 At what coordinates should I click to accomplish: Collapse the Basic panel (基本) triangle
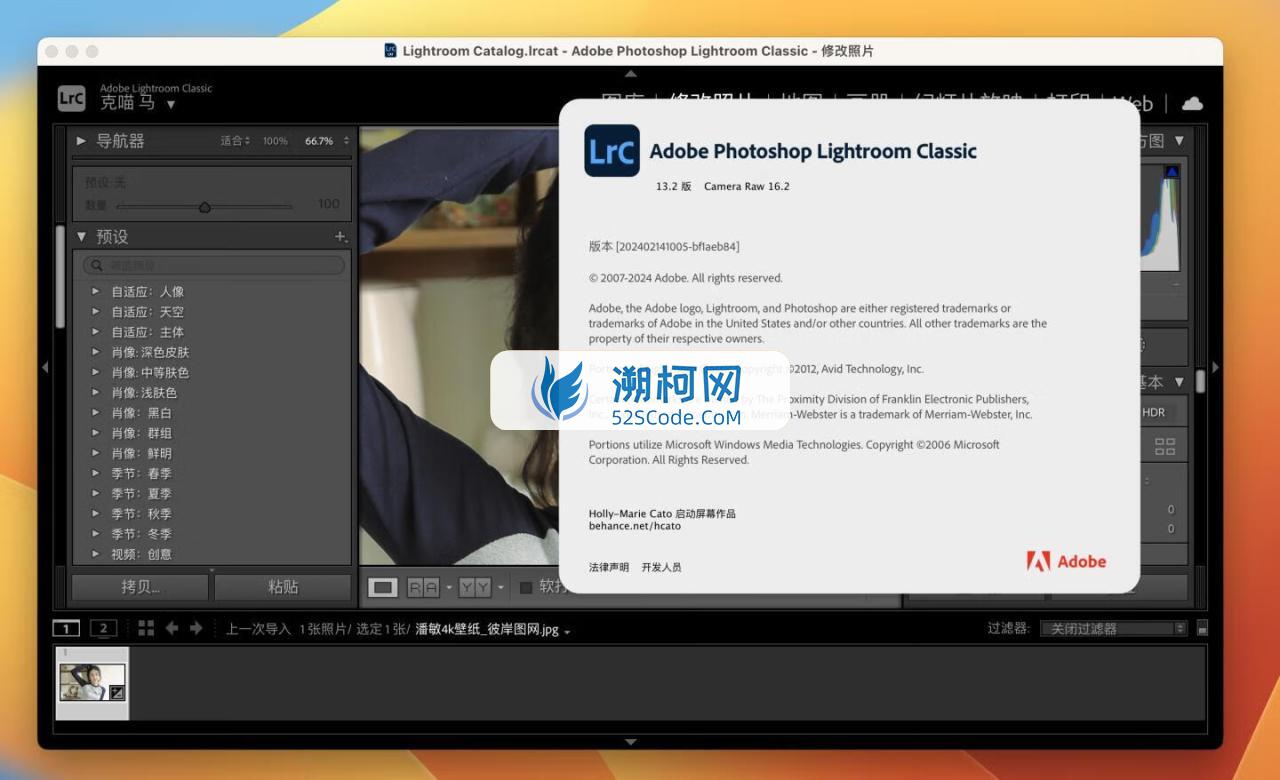tap(1179, 382)
